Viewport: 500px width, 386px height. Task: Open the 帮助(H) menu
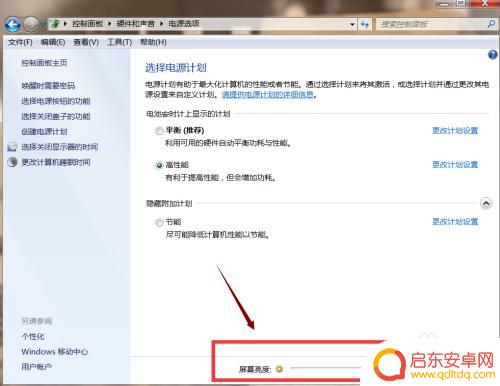[x=153, y=42]
